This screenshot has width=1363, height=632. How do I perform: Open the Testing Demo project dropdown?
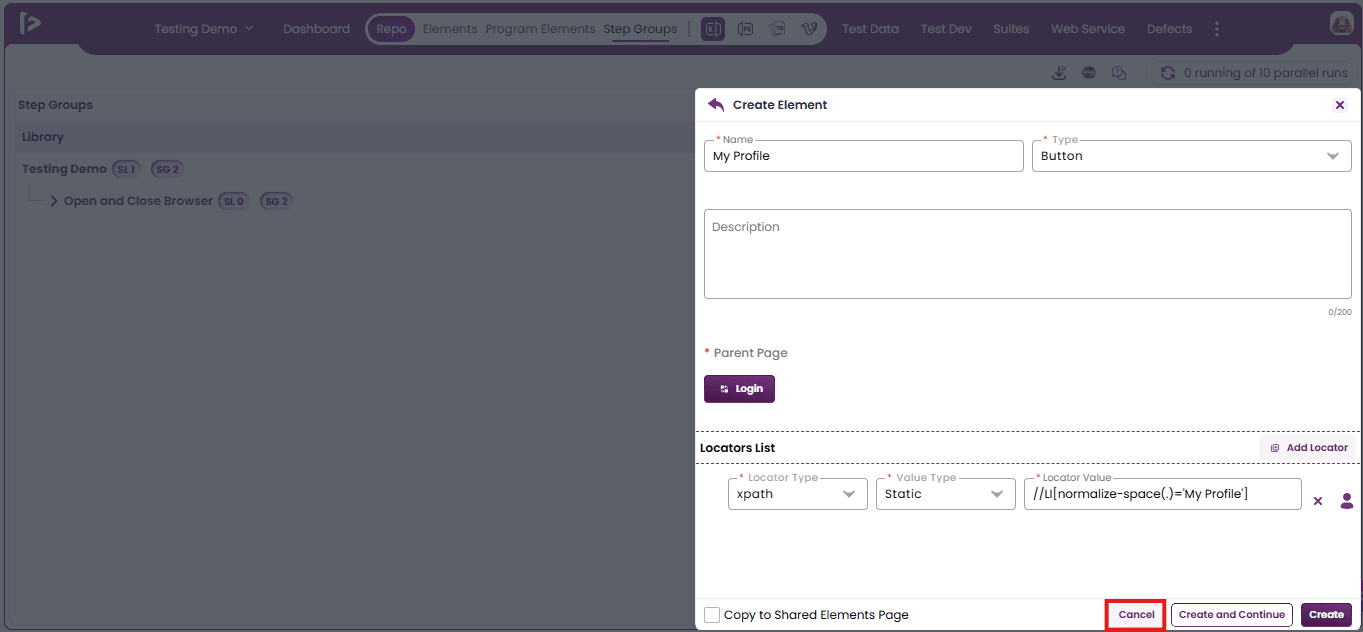(x=204, y=29)
